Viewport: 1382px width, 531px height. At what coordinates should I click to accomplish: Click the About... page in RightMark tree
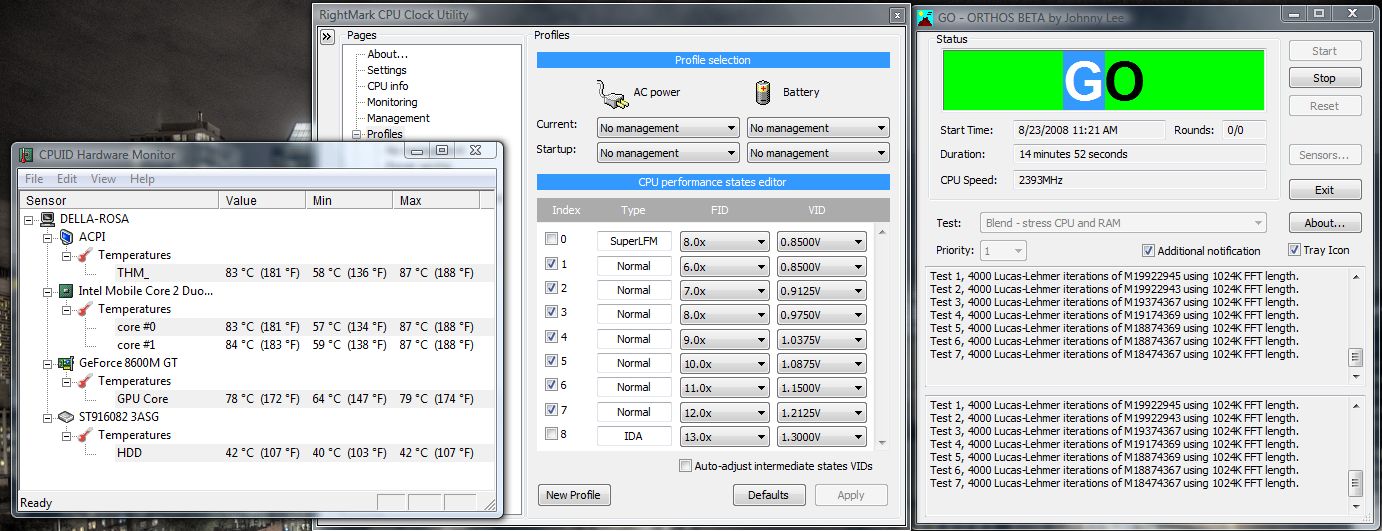[x=388, y=54]
